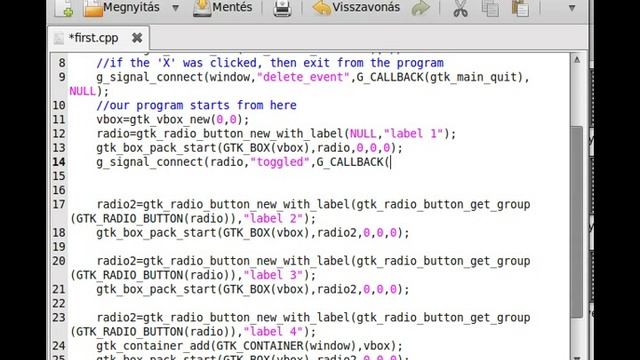Viewport: 640px width, 360px height.
Task: Click the vertical scrollbar thumb
Action: 577,222
